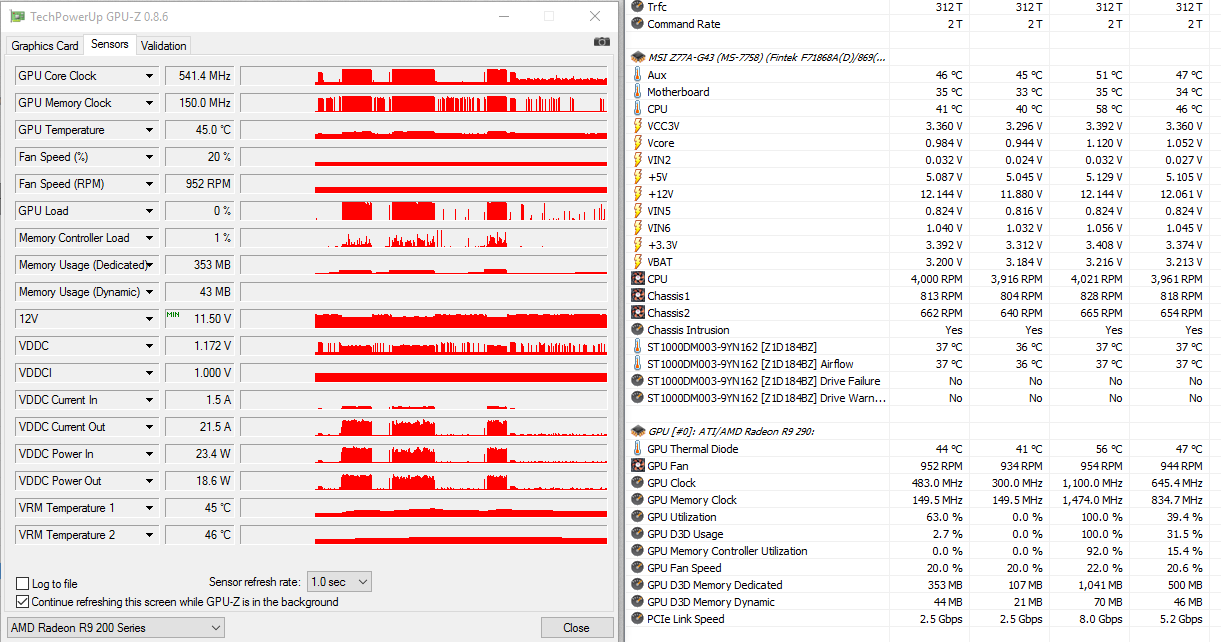Click the icon beside Command Rate
This screenshot has width=1221, height=642.
click(638, 24)
